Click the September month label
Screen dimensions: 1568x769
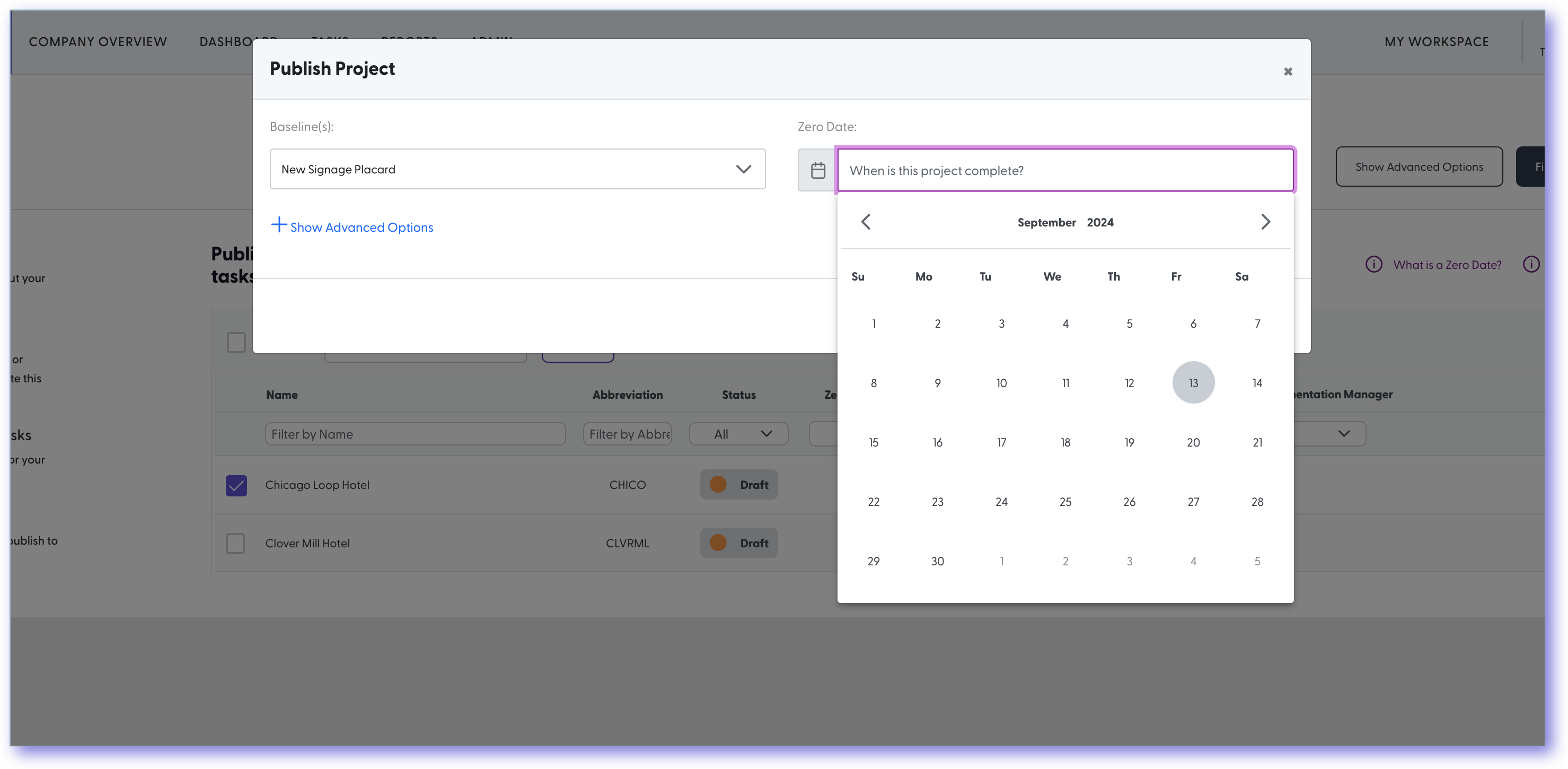[x=1046, y=223]
